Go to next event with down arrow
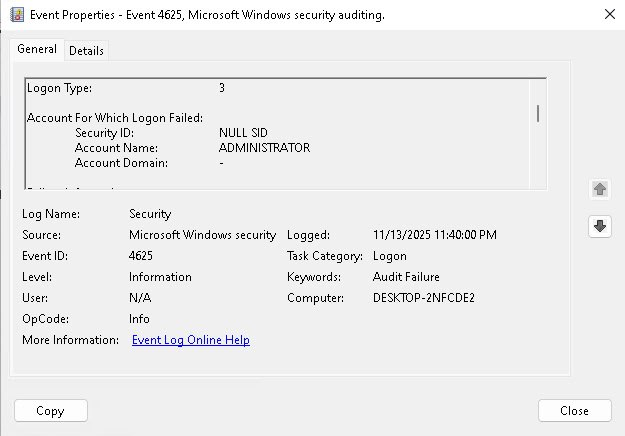 [599, 226]
